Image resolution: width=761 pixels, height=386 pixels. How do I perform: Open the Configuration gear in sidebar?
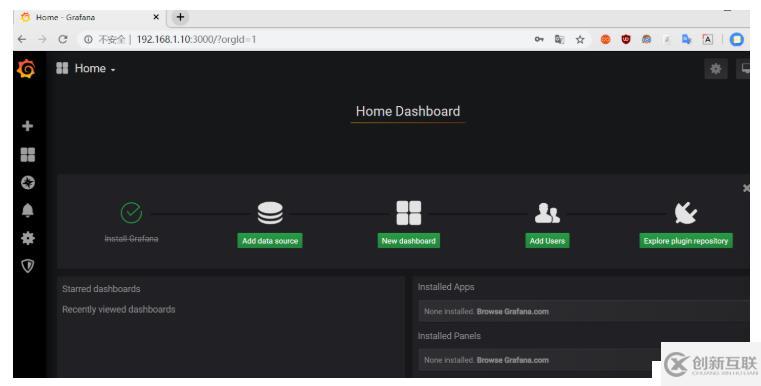click(28, 238)
